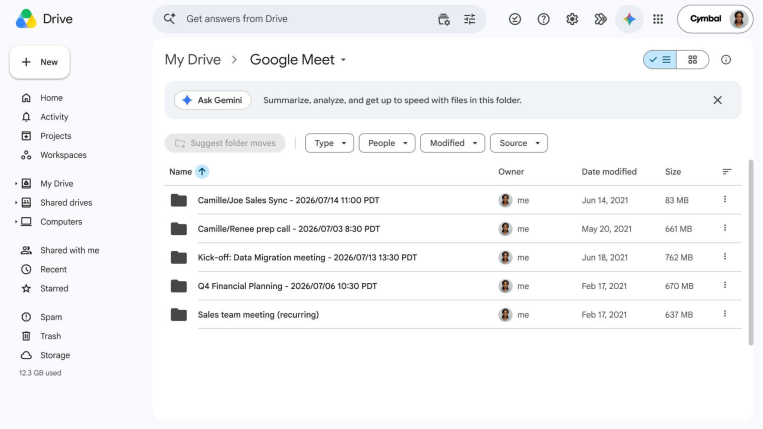Click the 12.3 GB used storage link

coord(40,373)
